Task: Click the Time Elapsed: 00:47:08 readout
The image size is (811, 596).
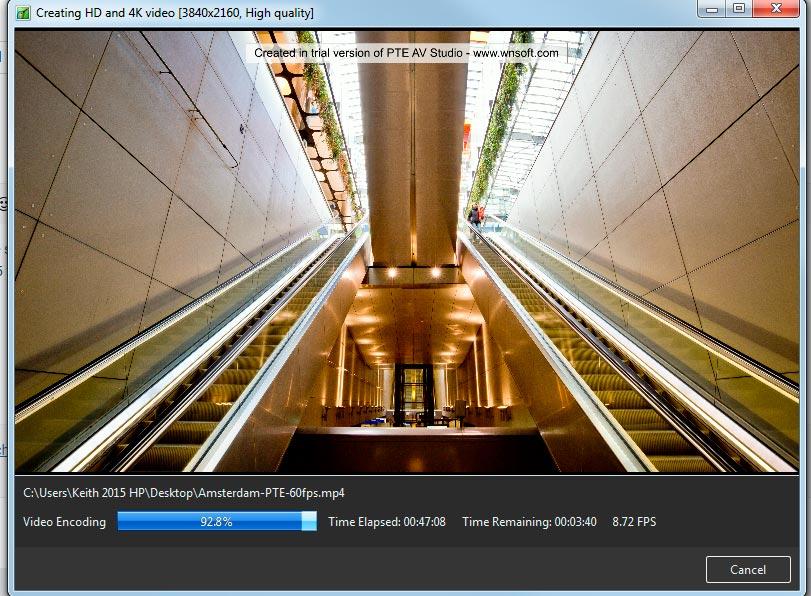Action: click(387, 522)
